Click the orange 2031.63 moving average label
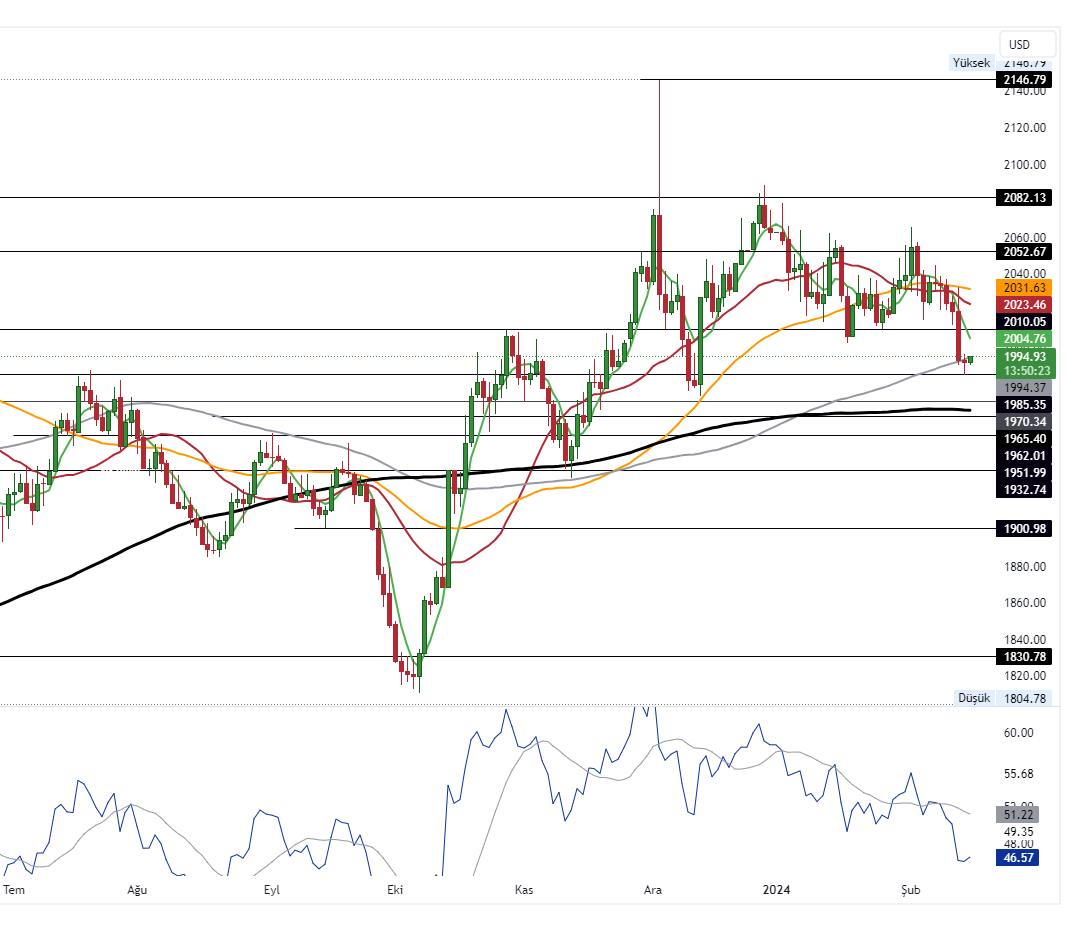 (x=1024, y=288)
